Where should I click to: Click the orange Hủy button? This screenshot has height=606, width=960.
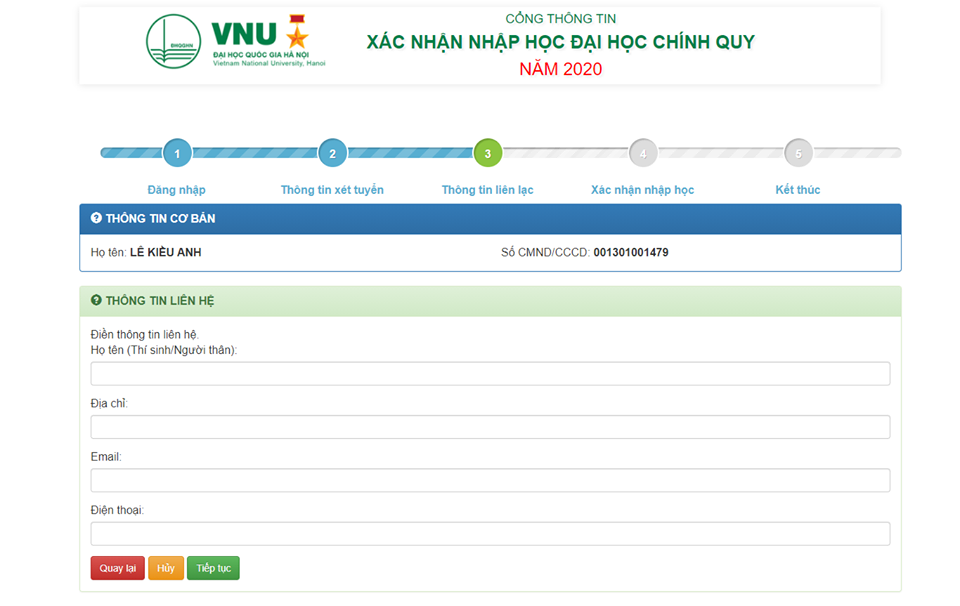point(166,568)
